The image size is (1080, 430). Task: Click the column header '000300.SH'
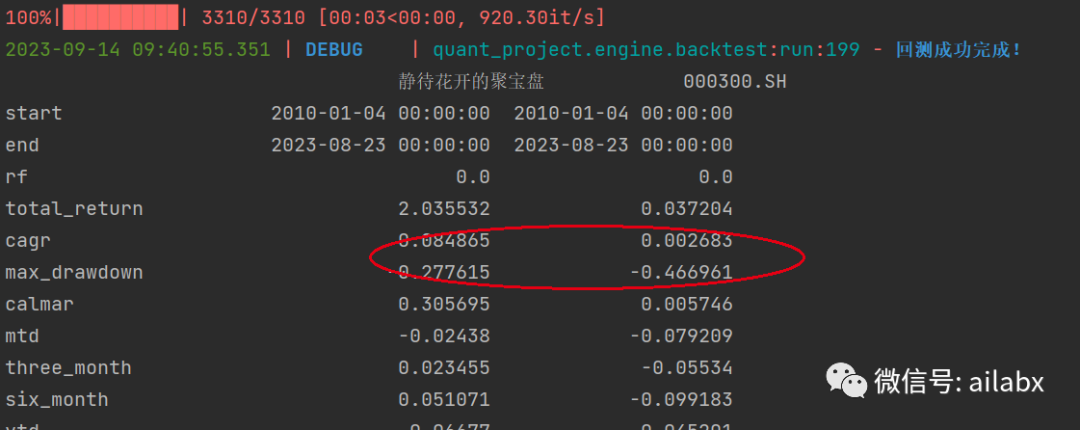coord(735,82)
